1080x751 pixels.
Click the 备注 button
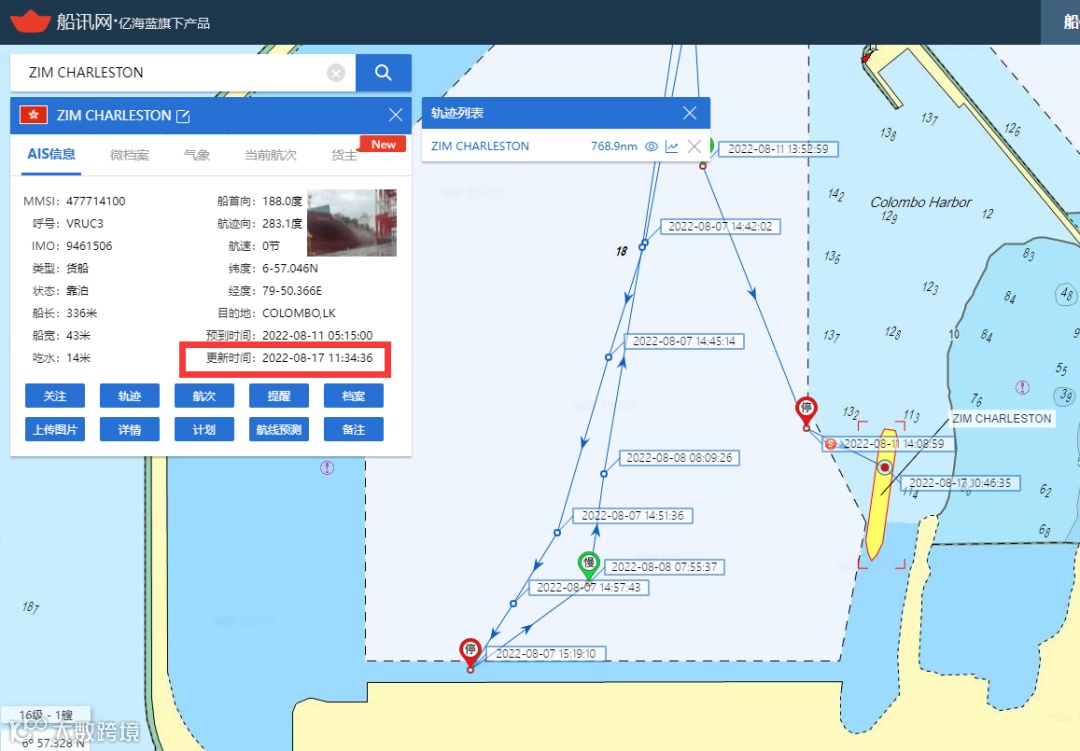[x=353, y=429]
